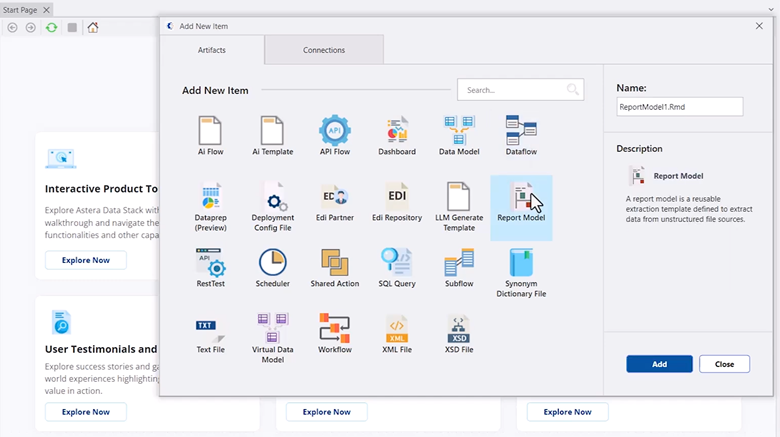Choose the API Flow artifact icon

334,130
